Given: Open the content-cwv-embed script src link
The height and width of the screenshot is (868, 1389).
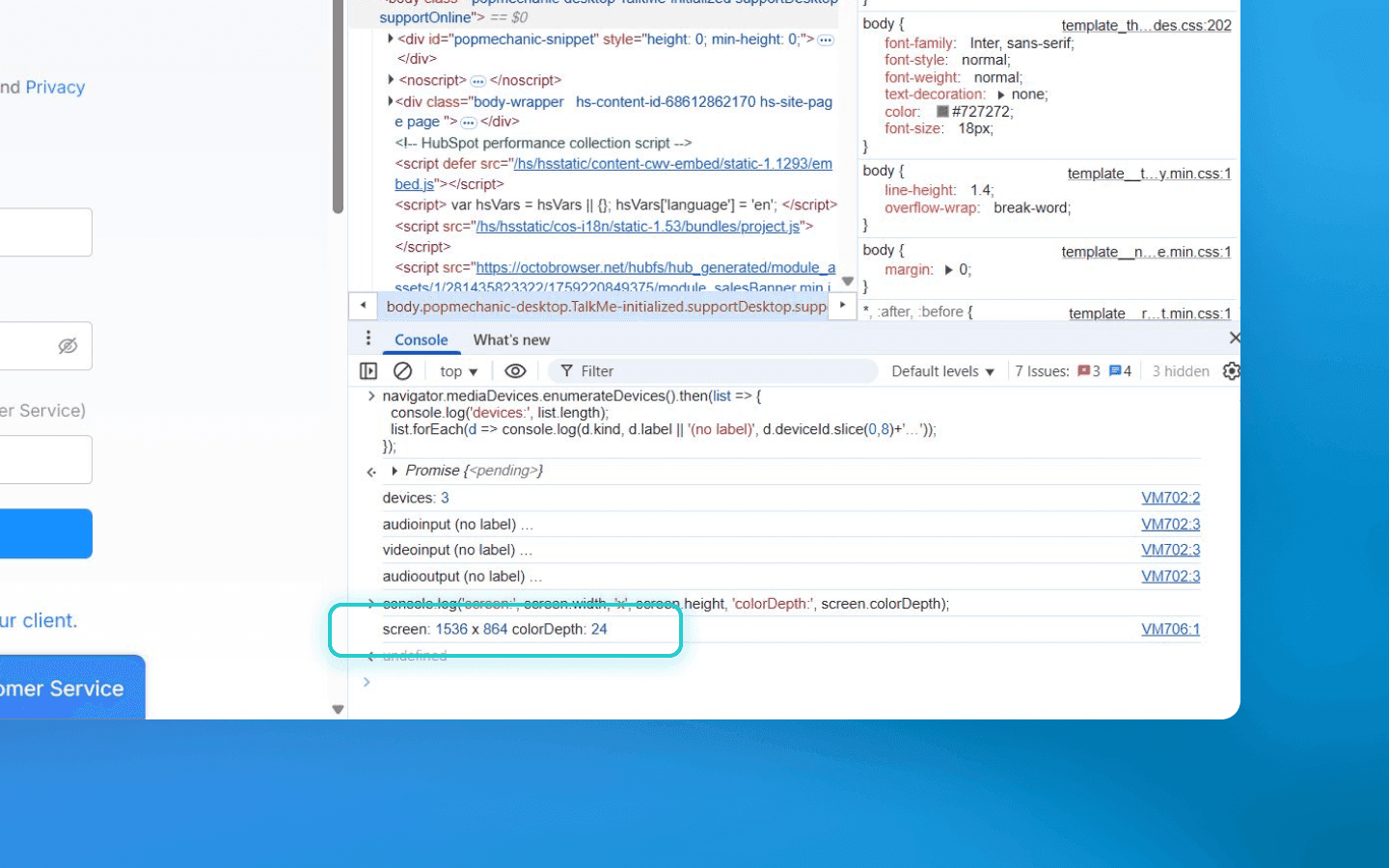Looking at the screenshot, I should pyautogui.click(x=672, y=164).
